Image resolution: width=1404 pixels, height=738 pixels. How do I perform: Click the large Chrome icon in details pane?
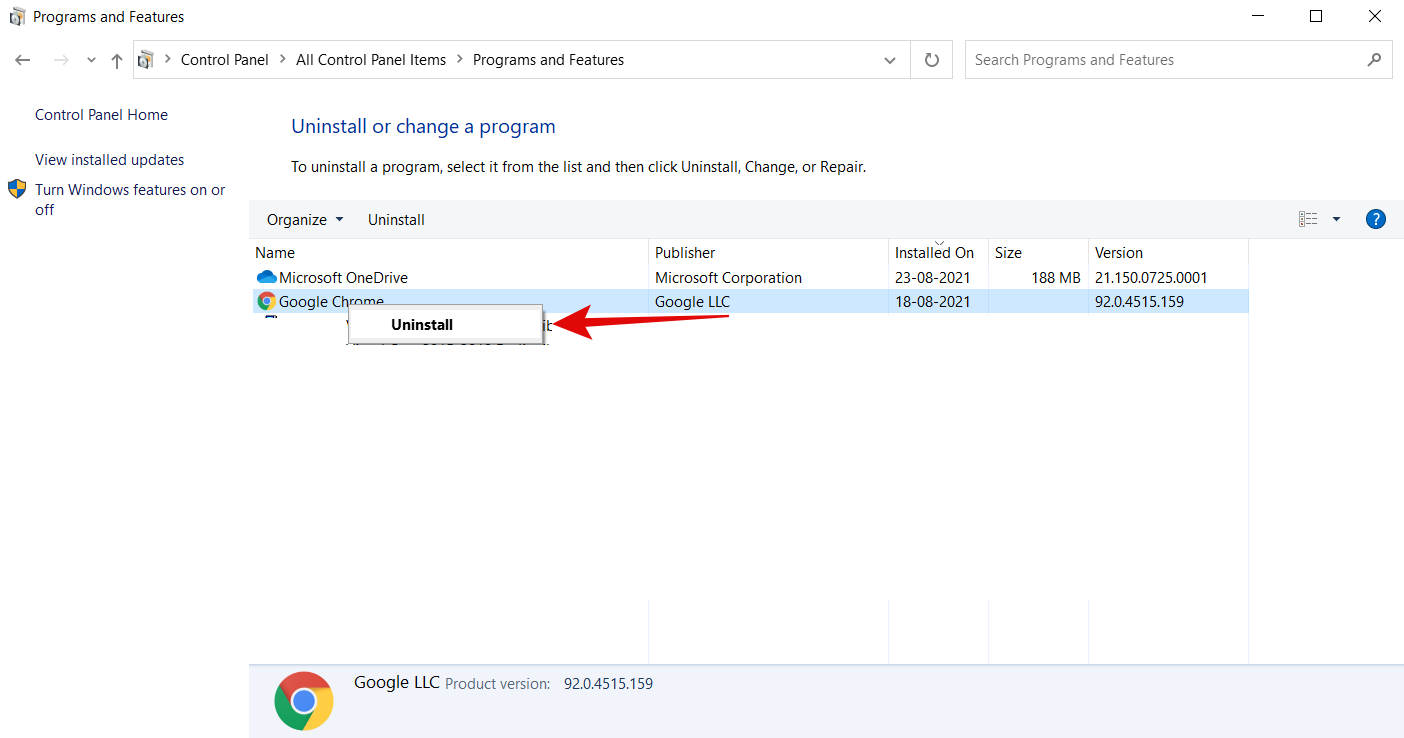tap(304, 701)
